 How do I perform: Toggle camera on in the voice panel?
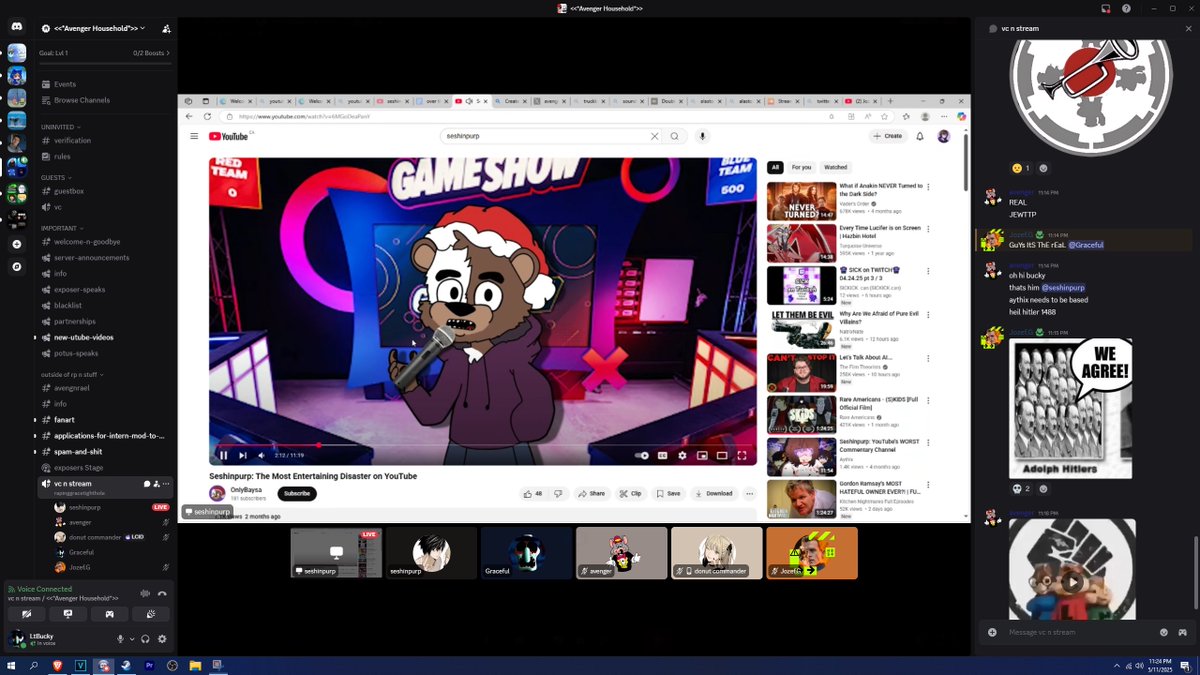[x=27, y=614]
